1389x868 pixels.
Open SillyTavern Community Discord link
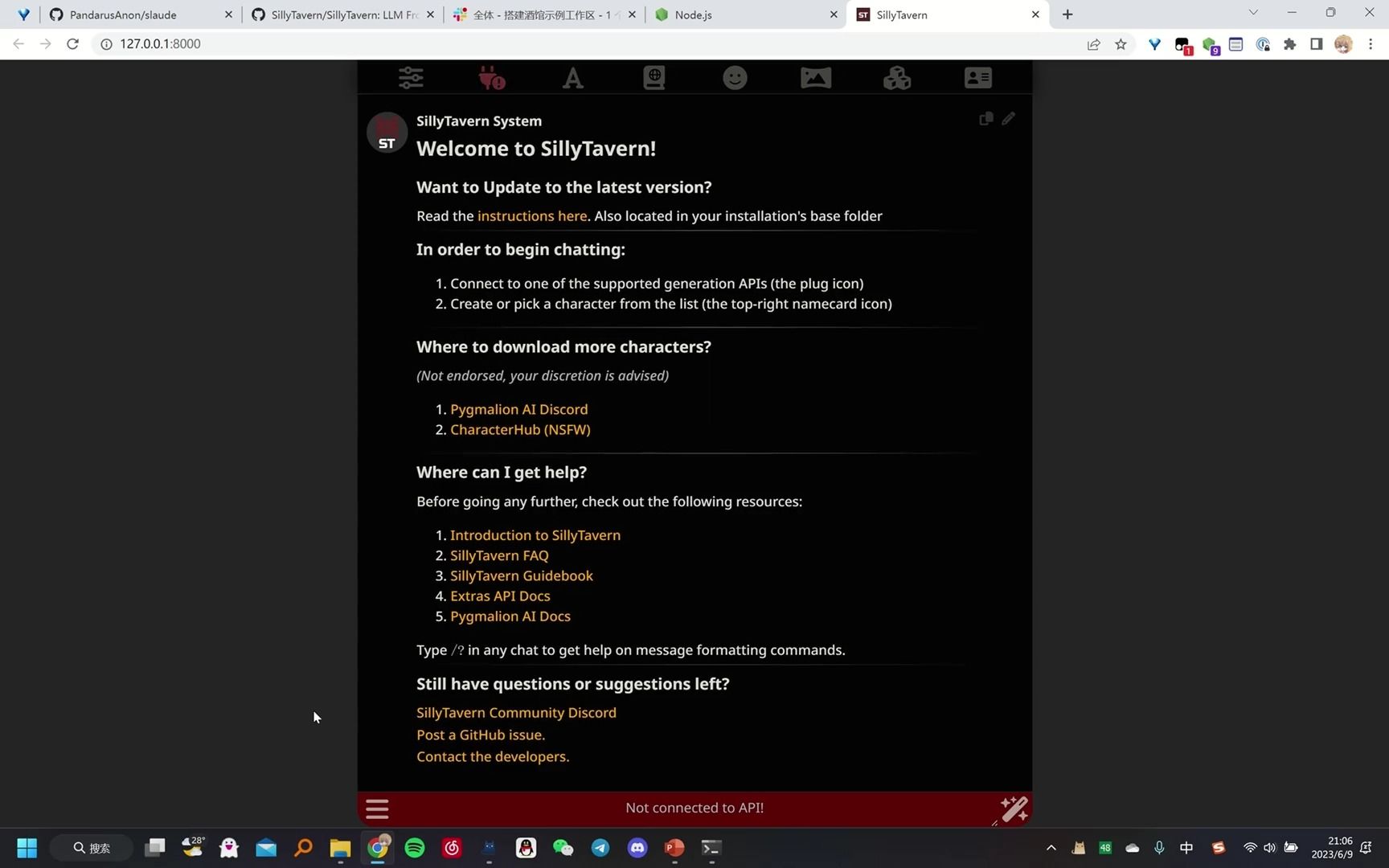click(x=516, y=713)
